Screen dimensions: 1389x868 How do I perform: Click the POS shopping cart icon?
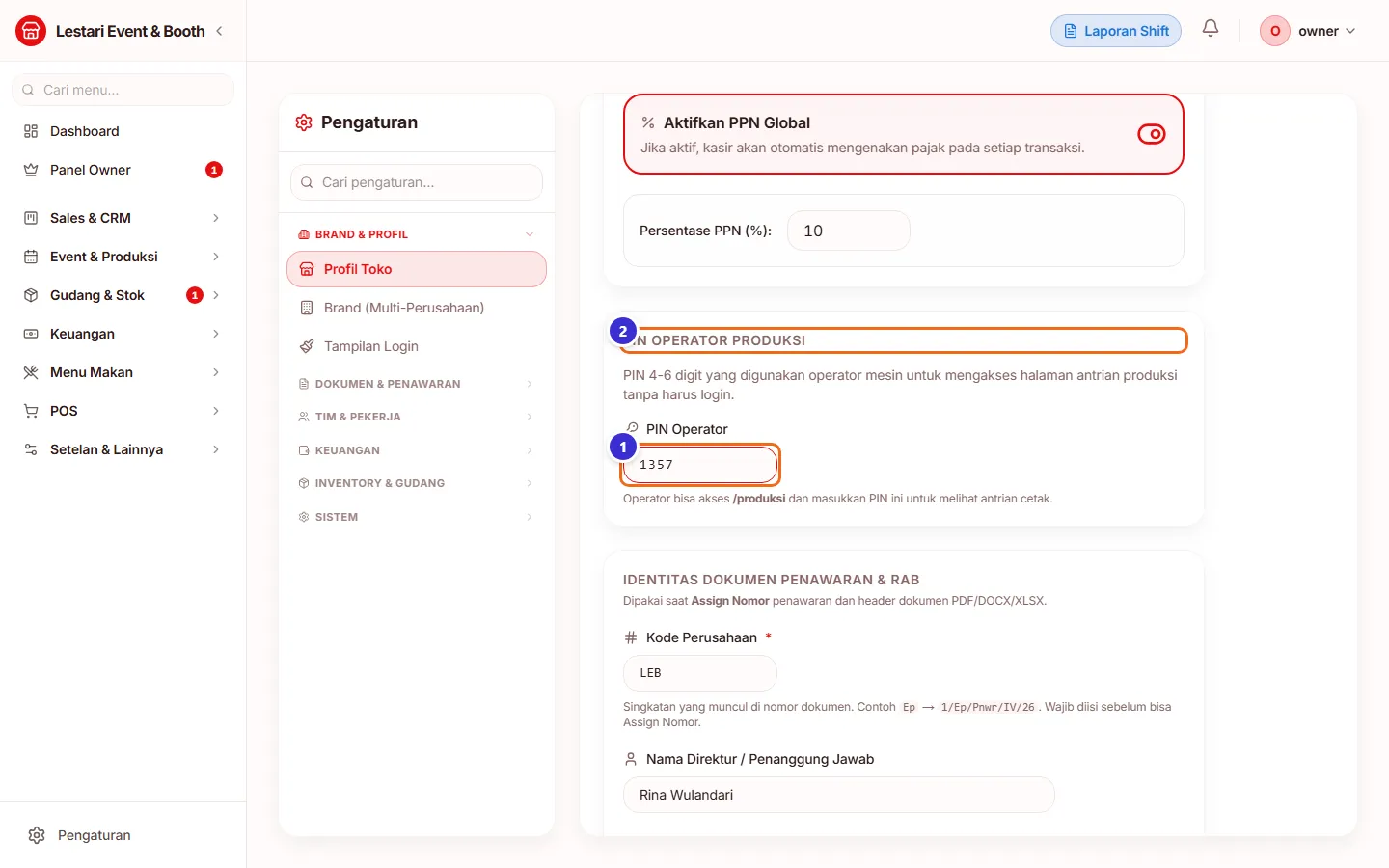point(31,411)
